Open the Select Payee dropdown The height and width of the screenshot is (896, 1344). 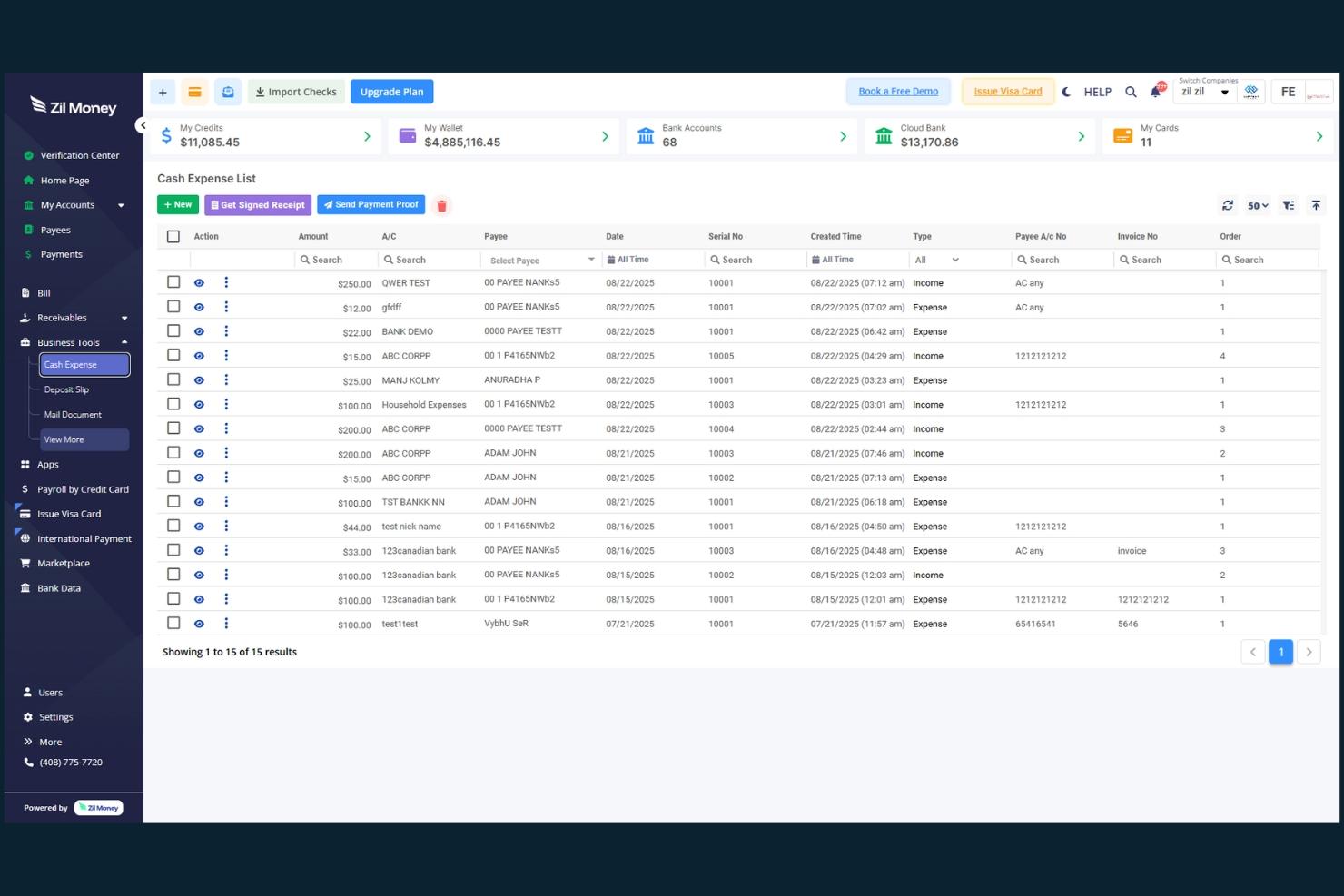point(541,261)
